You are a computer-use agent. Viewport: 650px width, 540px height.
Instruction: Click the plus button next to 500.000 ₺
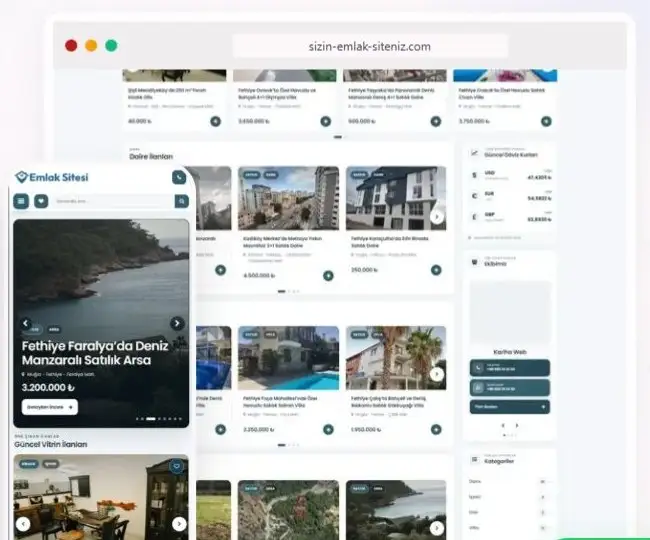tap(436, 121)
